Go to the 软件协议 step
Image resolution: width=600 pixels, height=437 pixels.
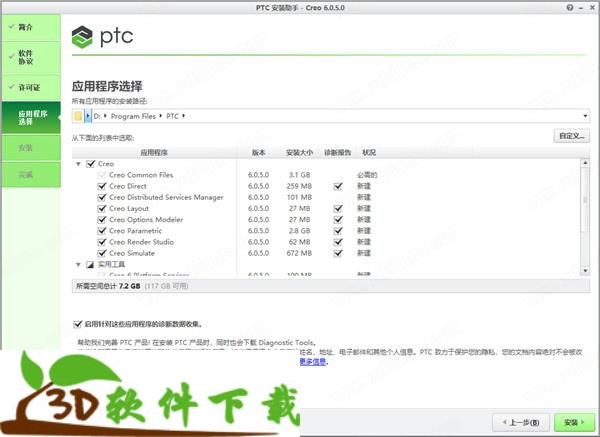(31, 57)
